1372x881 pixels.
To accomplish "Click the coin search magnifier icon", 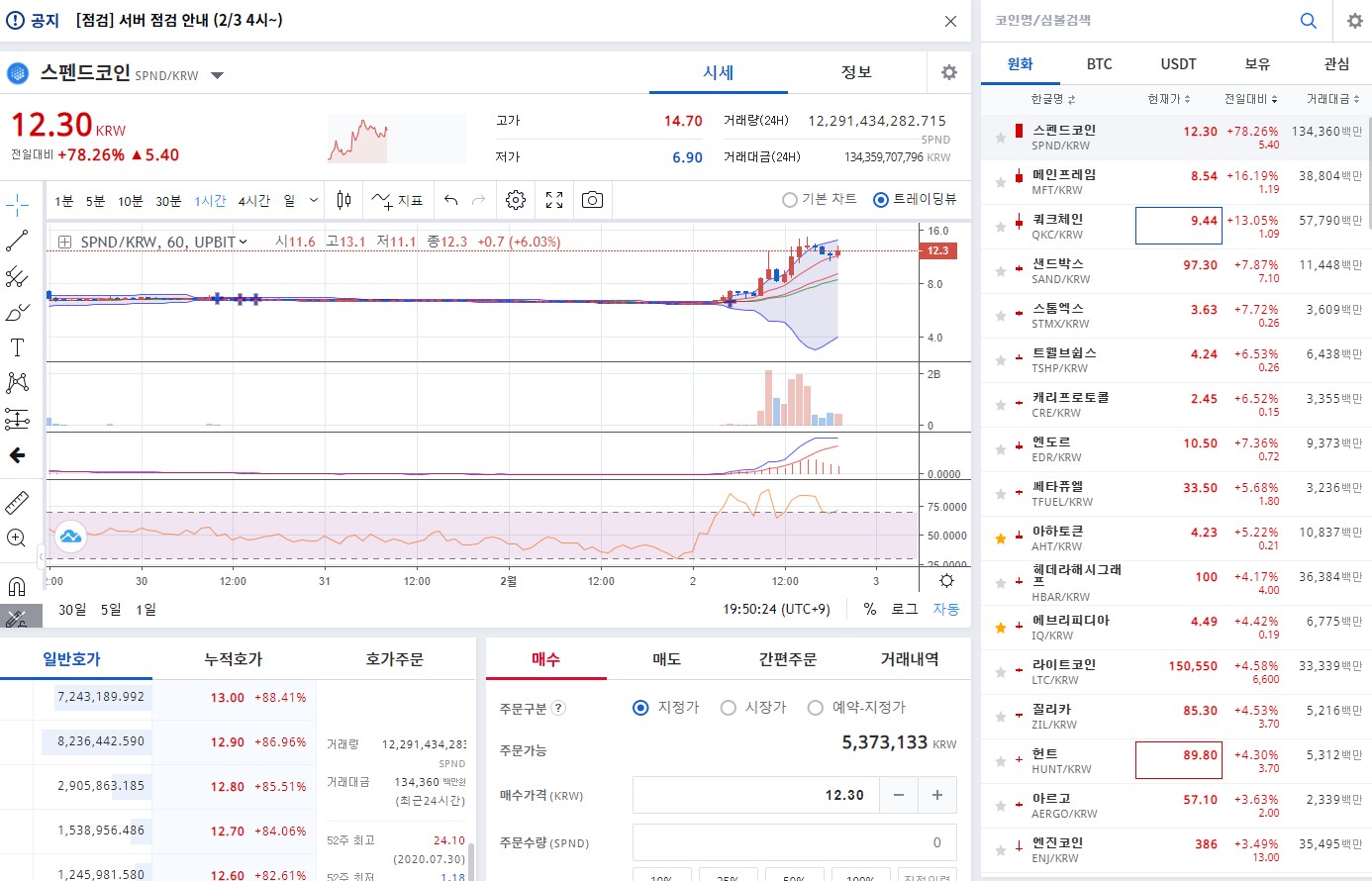I will click(1308, 21).
